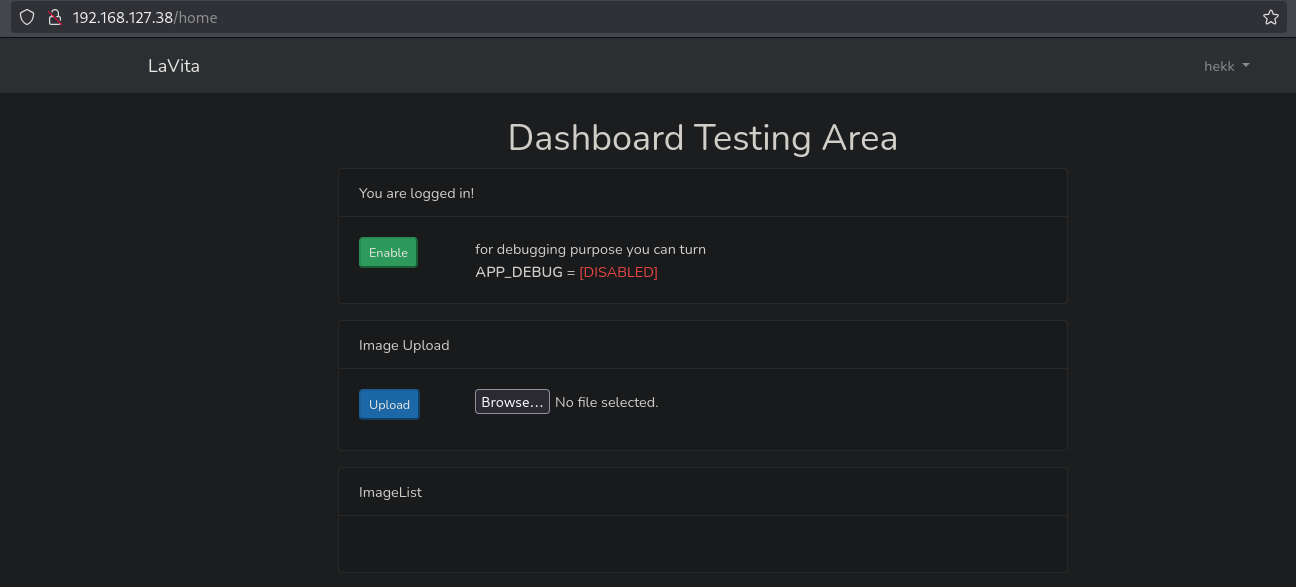This screenshot has height=587, width=1296.
Task: Click the caret arrow beside hekk
Action: [1246, 66]
